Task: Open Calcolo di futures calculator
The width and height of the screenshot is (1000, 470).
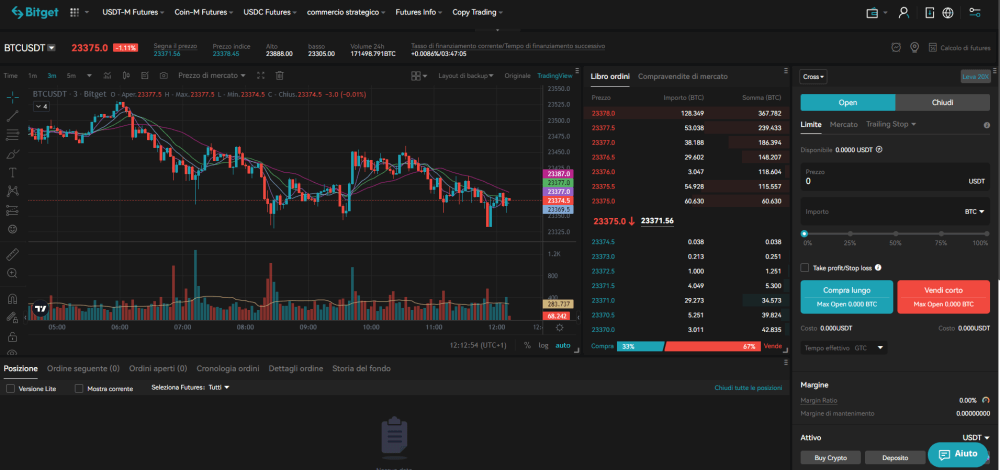Action: (959, 47)
